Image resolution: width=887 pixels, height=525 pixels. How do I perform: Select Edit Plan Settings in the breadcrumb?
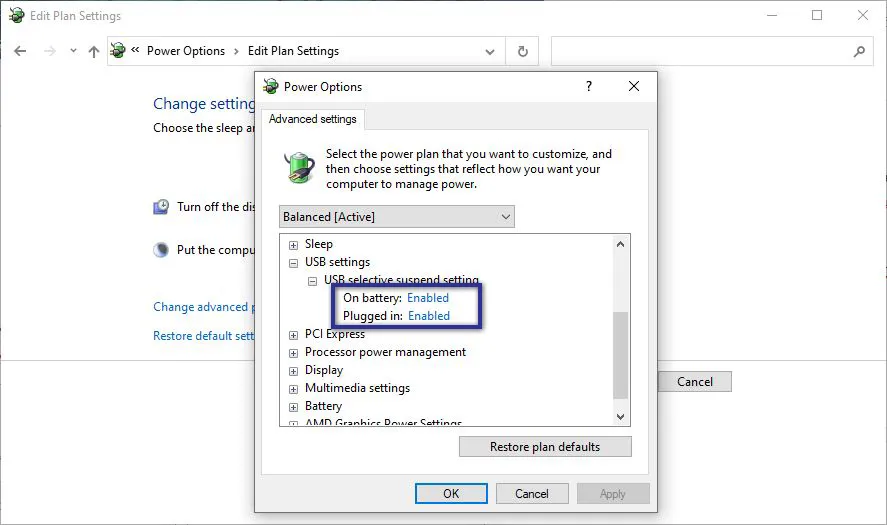(293, 51)
